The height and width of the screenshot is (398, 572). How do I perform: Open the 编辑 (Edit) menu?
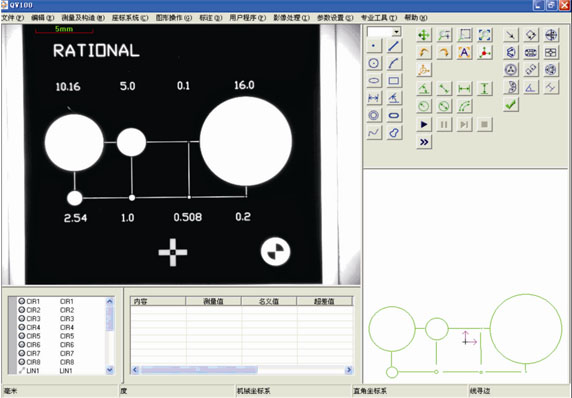click(x=43, y=18)
